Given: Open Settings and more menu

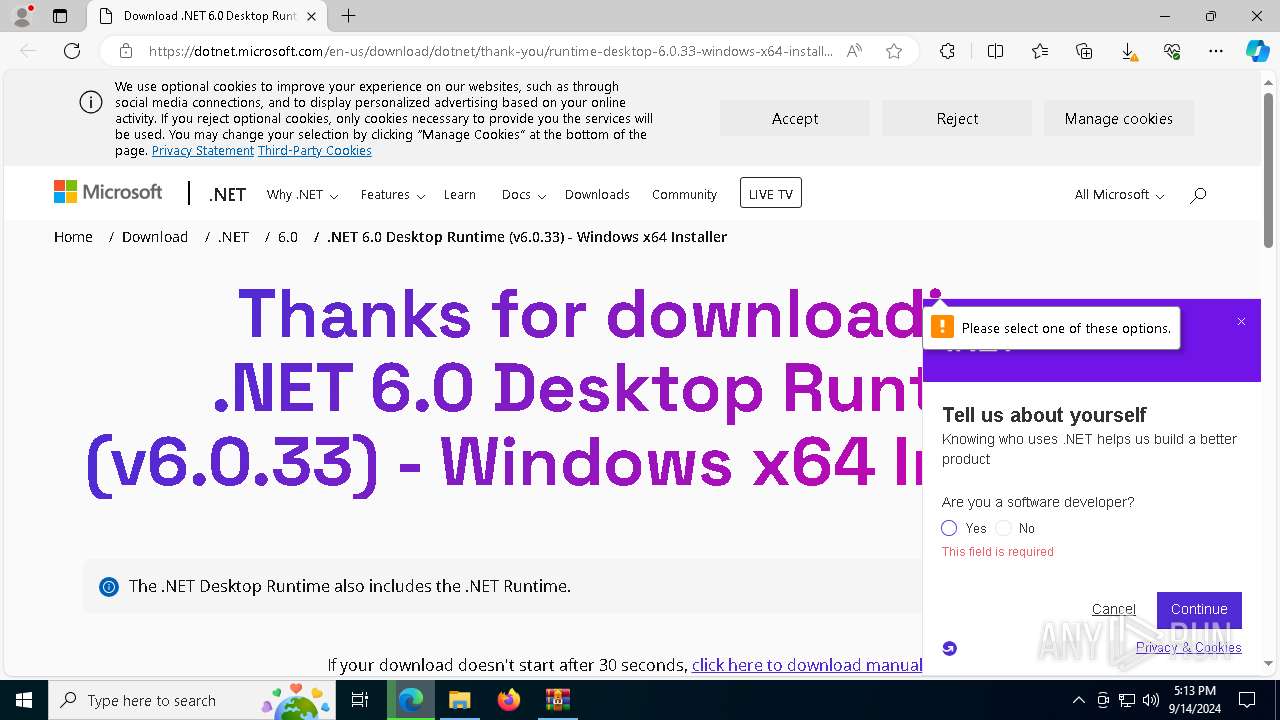Looking at the screenshot, I should click(x=1216, y=51).
